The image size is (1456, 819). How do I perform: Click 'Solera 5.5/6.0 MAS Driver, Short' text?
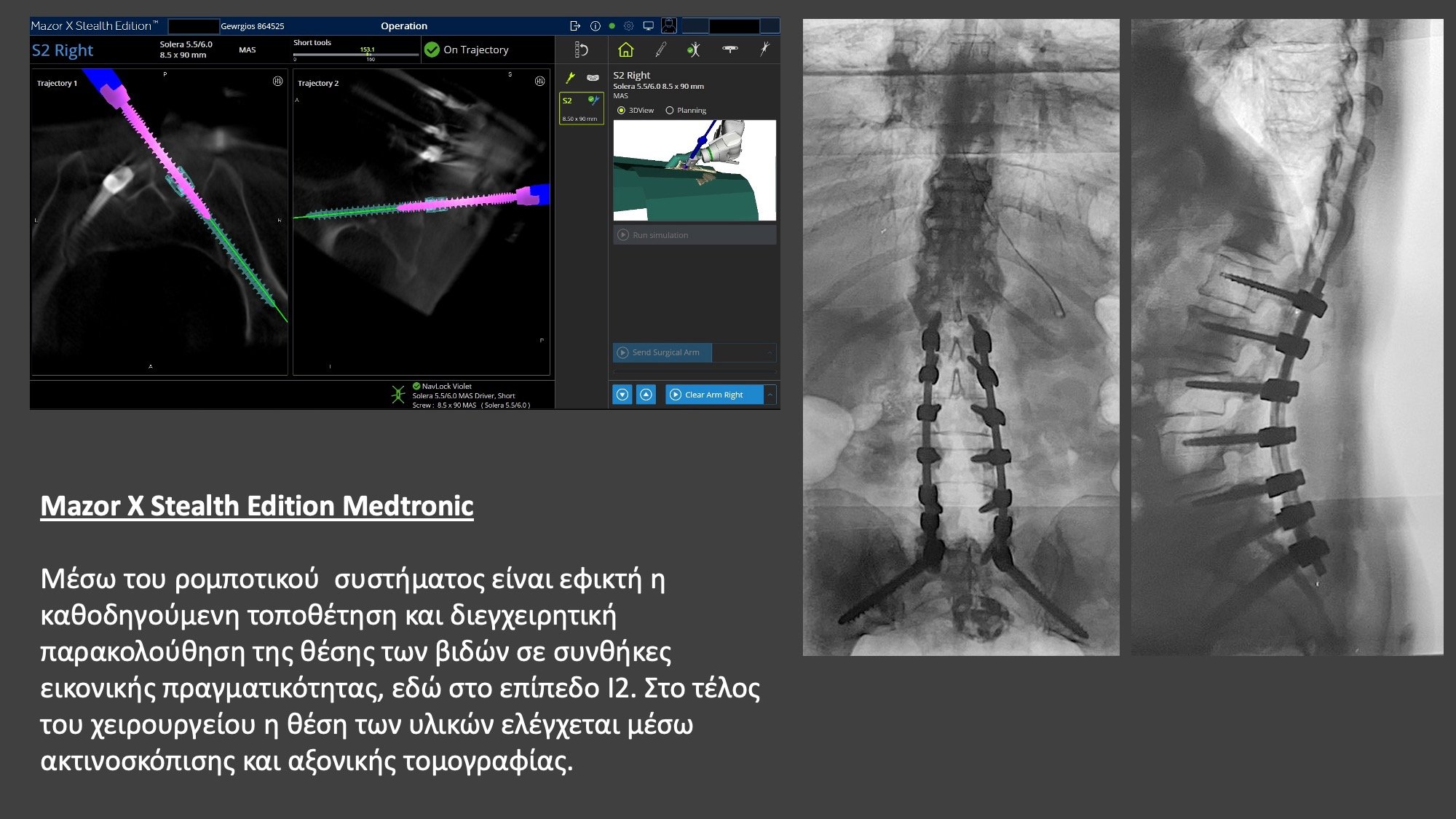pyautogui.click(x=464, y=396)
